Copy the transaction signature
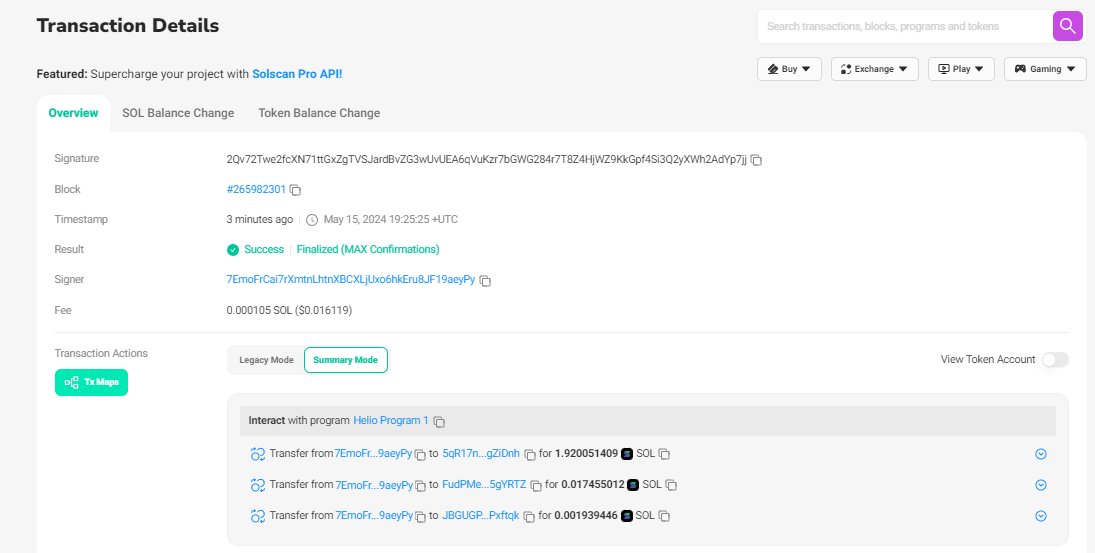Viewport: 1095px width, 553px height. tap(756, 161)
